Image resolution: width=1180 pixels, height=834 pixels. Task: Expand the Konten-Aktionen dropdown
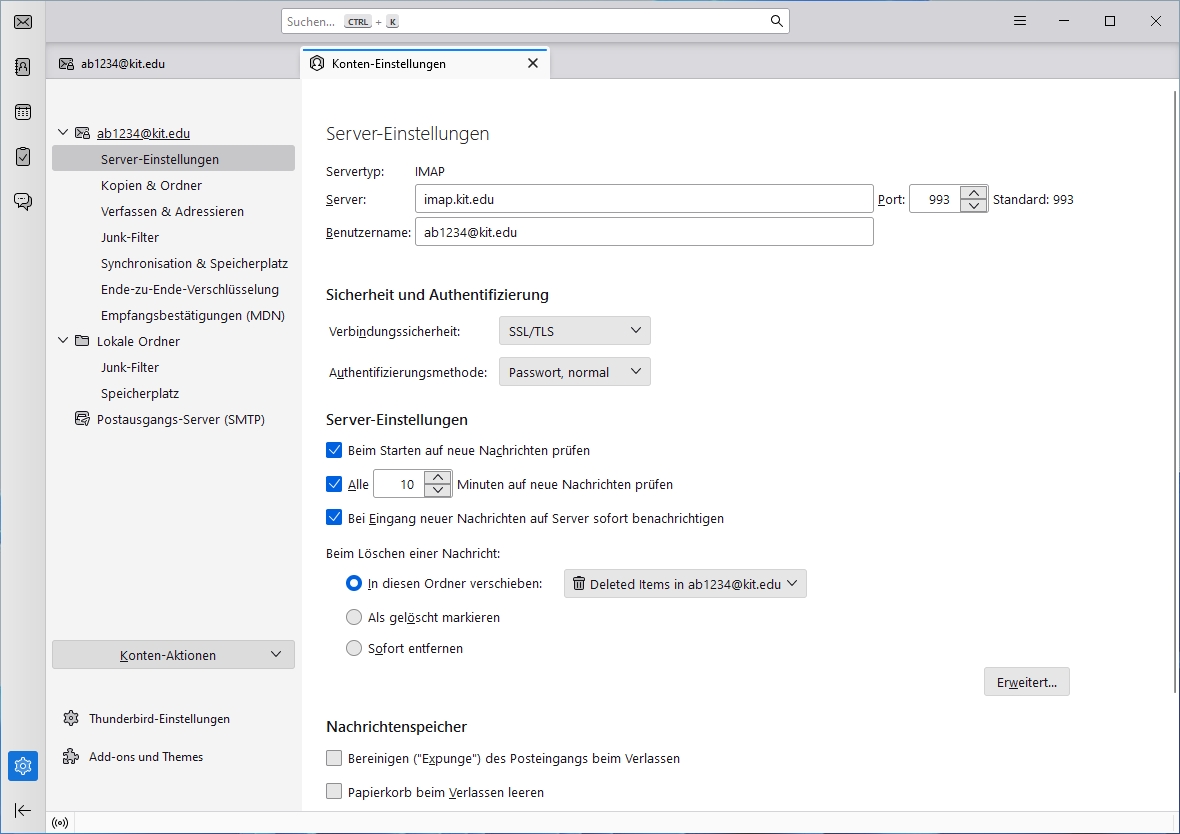173,655
